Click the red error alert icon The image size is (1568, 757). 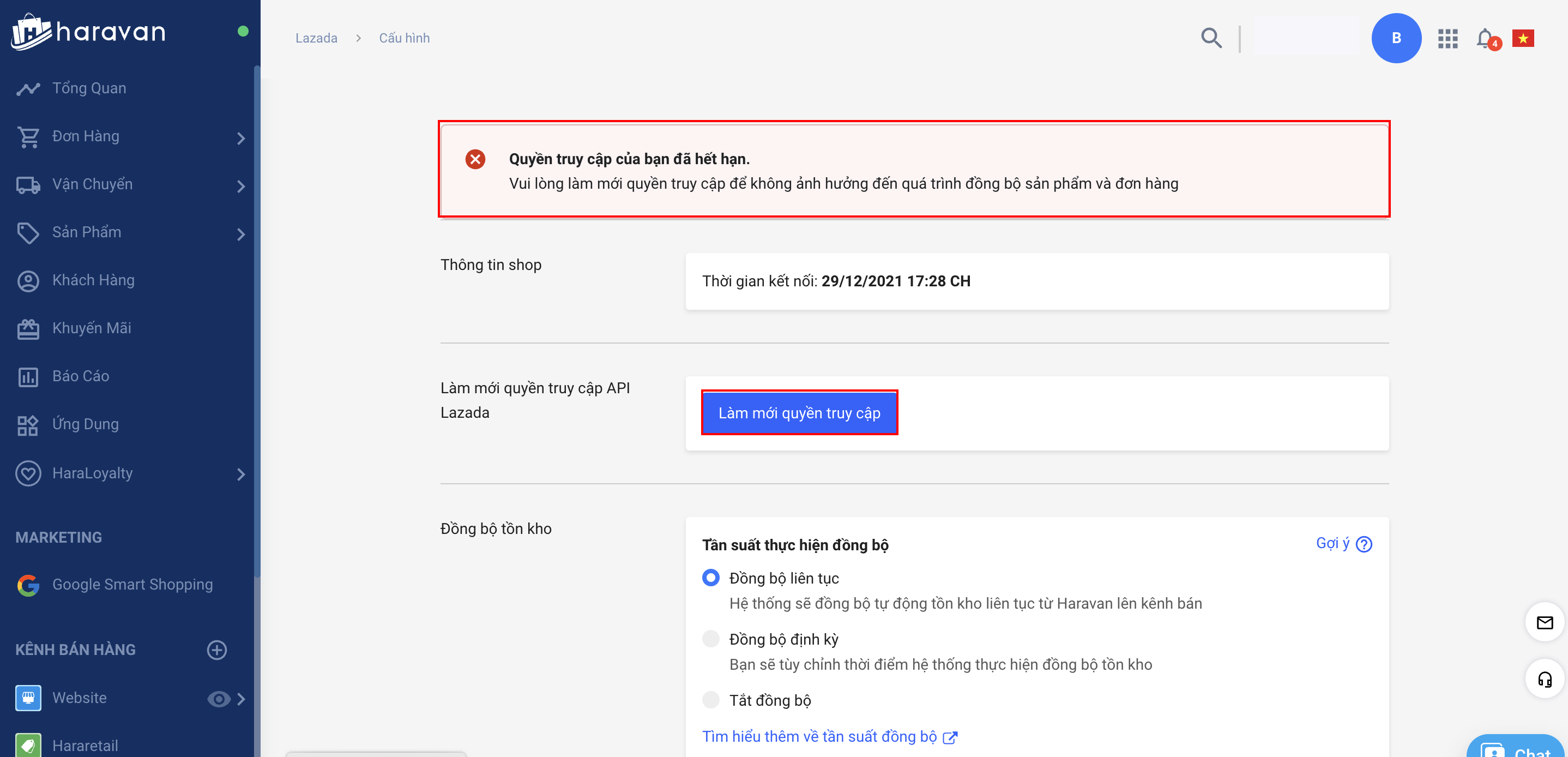pyautogui.click(x=475, y=159)
